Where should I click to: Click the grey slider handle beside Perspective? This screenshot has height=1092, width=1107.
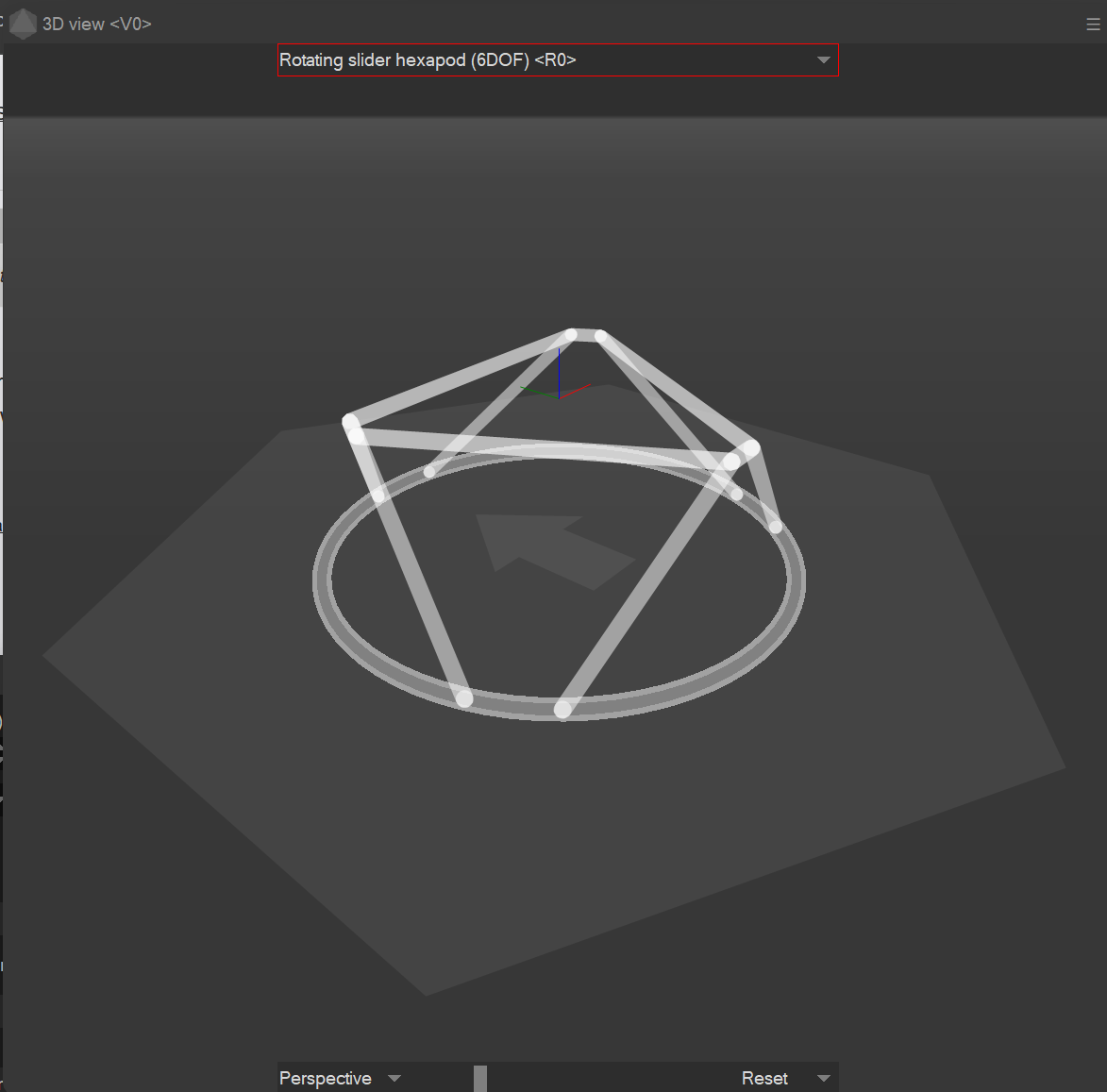[x=480, y=1078]
